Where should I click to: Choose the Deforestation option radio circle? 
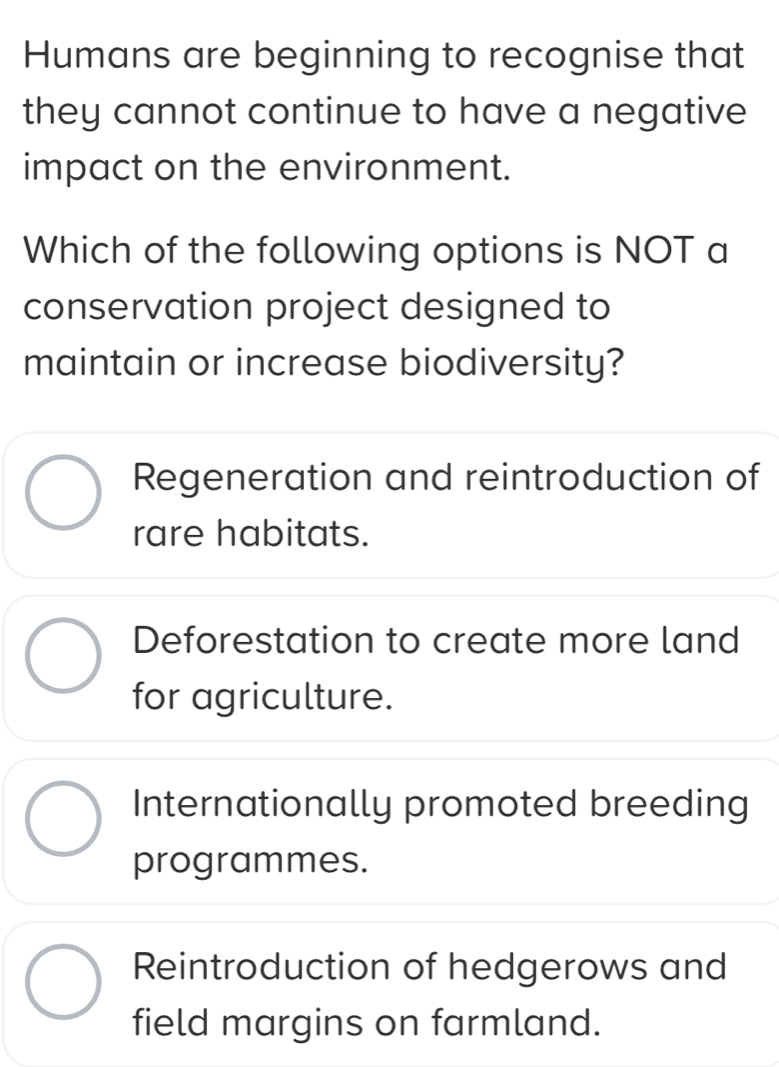63,656
